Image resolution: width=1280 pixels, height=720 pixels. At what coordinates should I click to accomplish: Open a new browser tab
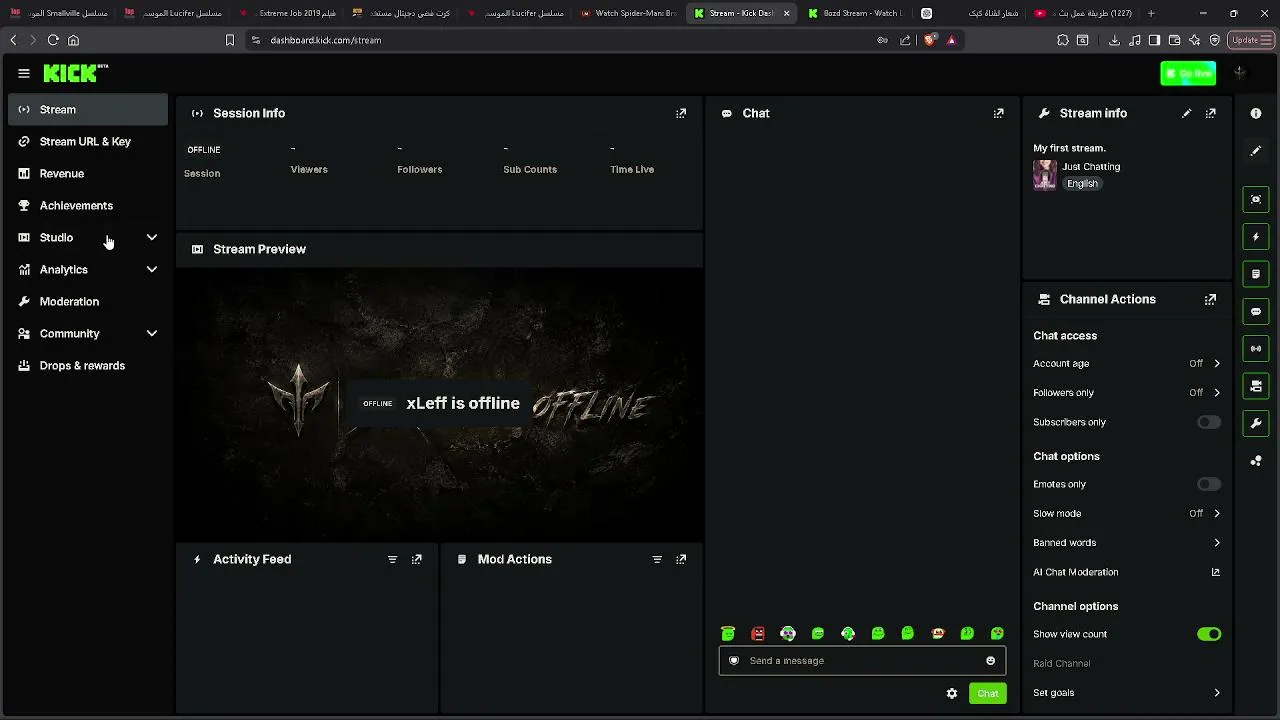point(1151,13)
